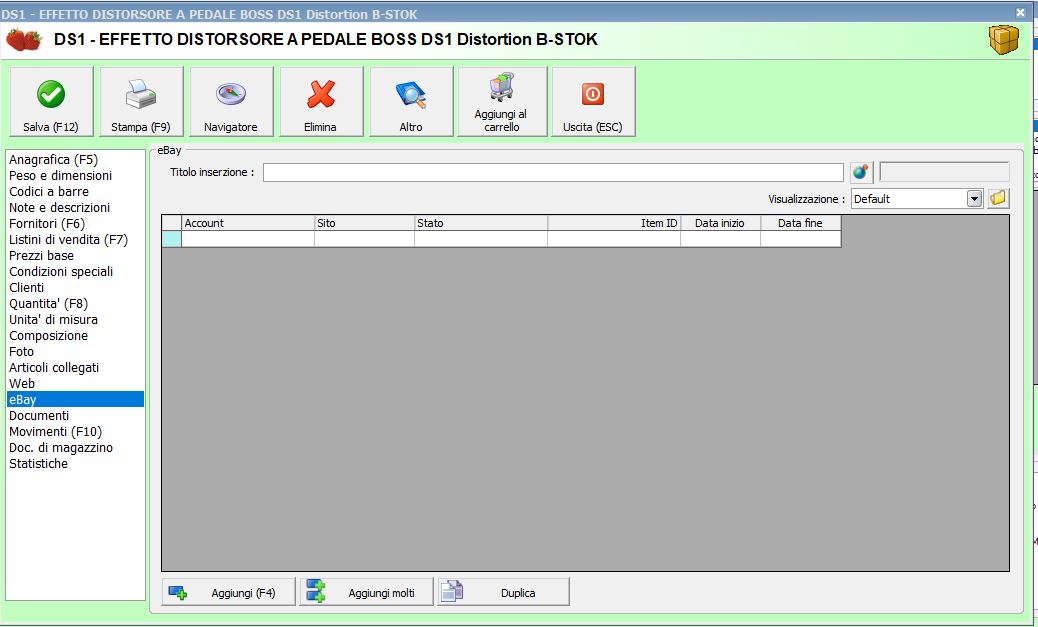Open the Visualizzazione Default dropdown
The height and width of the screenshot is (627, 1038).
(x=974, y=199)
